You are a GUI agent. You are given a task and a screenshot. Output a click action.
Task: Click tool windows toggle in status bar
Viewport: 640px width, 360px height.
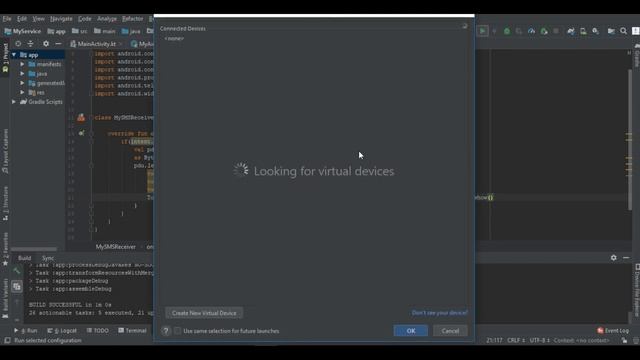7,340
